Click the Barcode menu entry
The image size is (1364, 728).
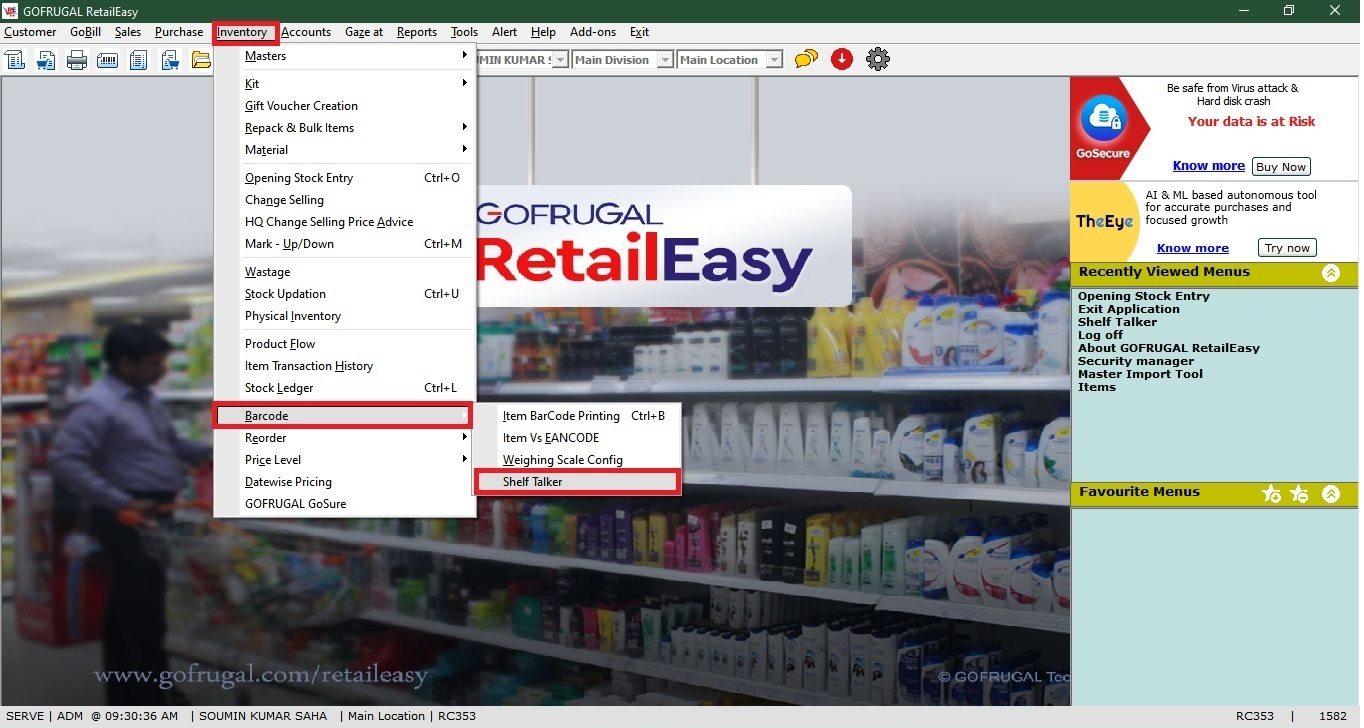(x=343, y=416)
